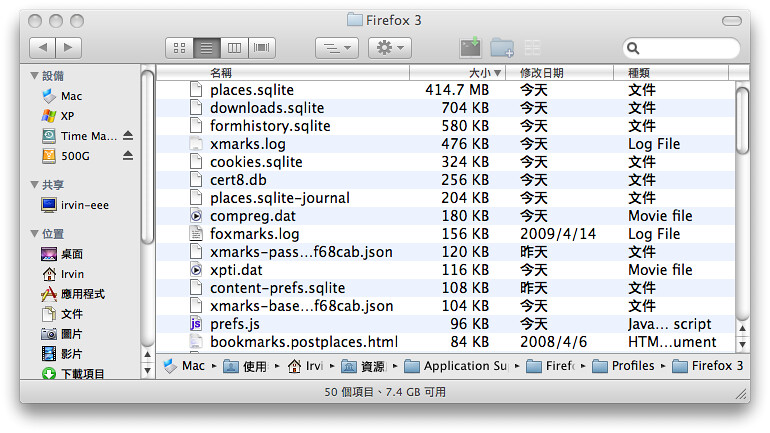Click the dimmed grid toolbar icon

coord(532,48)
